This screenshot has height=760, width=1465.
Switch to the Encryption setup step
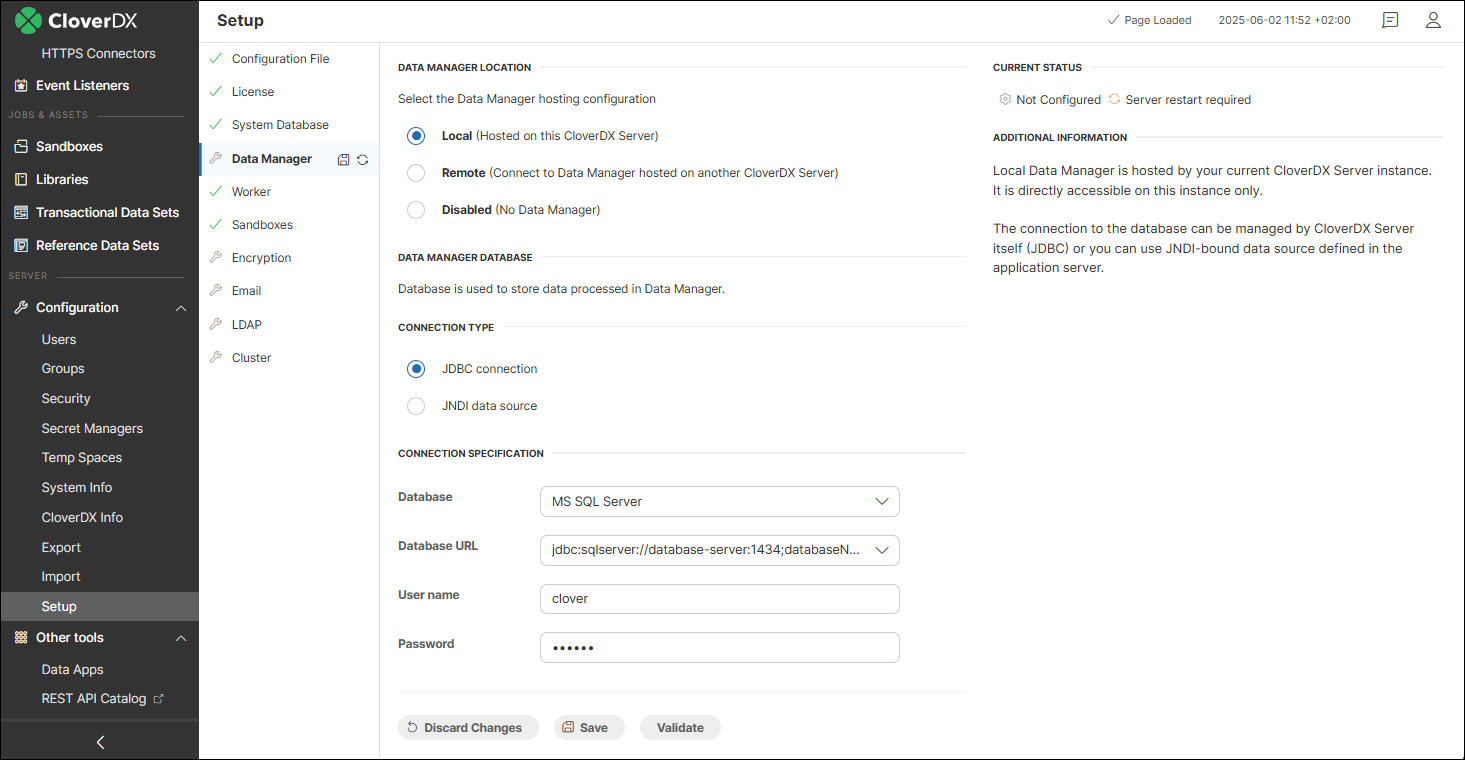(261, 257)
